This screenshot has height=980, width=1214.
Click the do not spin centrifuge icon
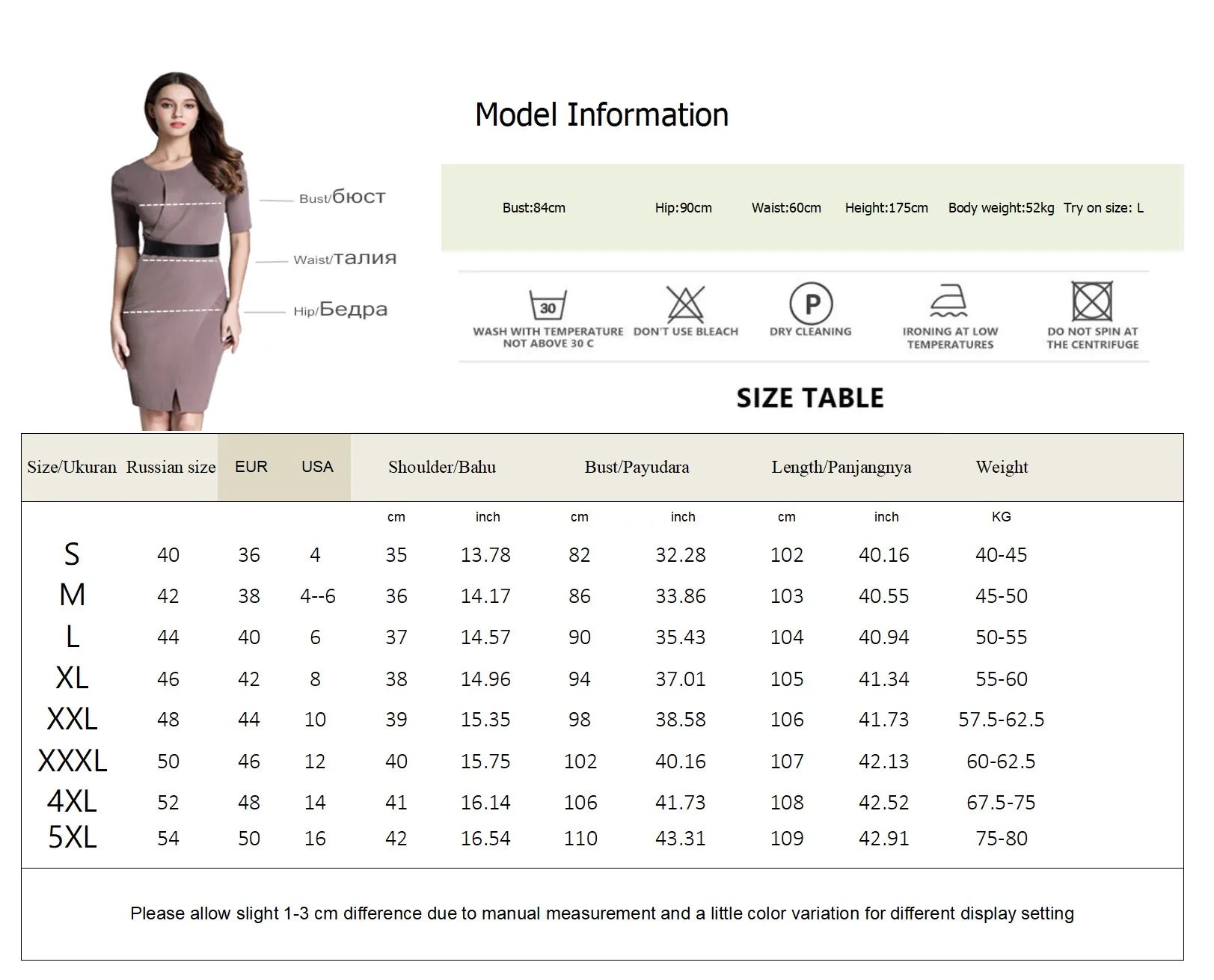1092,301
